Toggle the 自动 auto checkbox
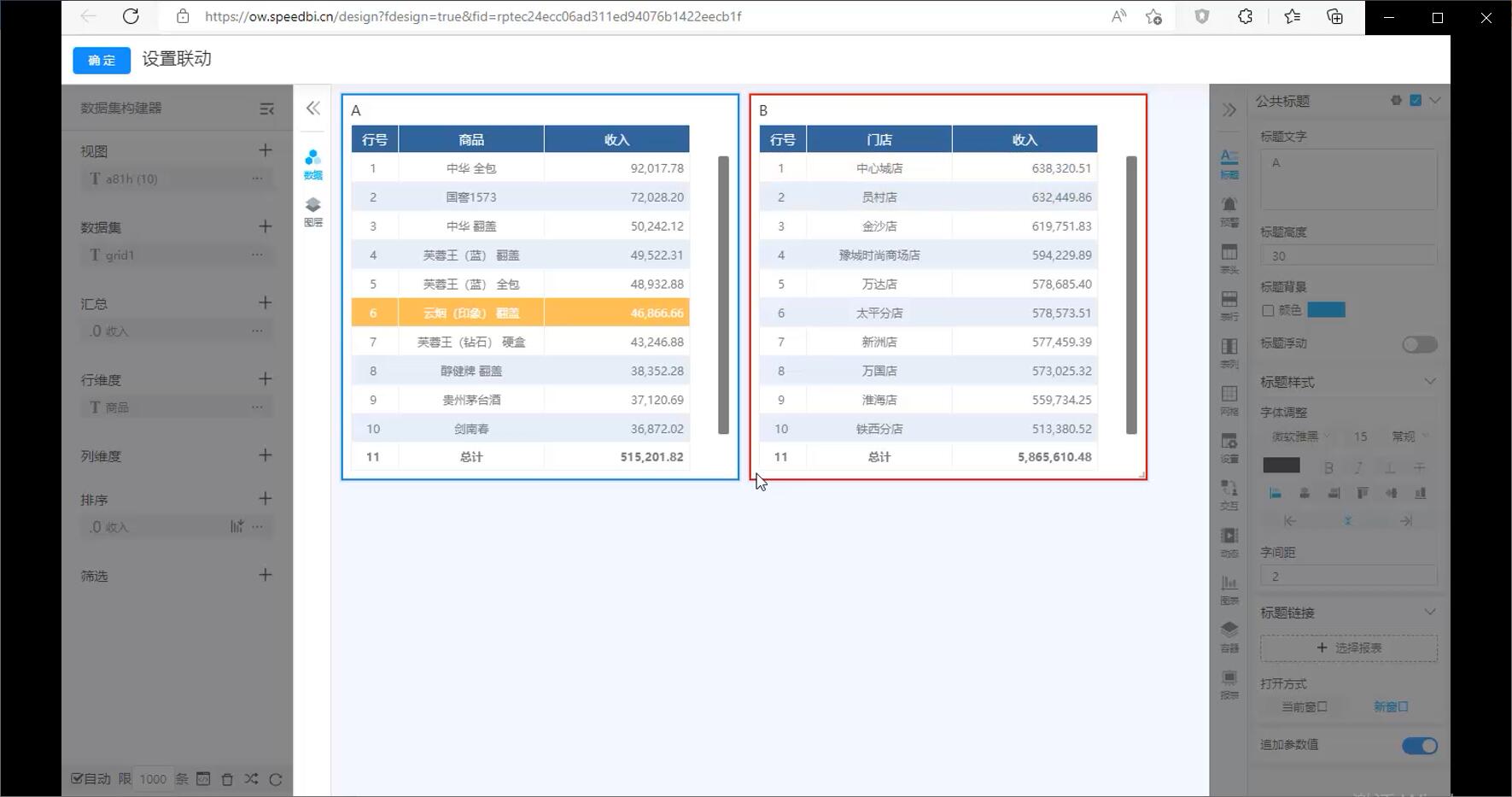The image size is (1512, 797). [78, 778]
